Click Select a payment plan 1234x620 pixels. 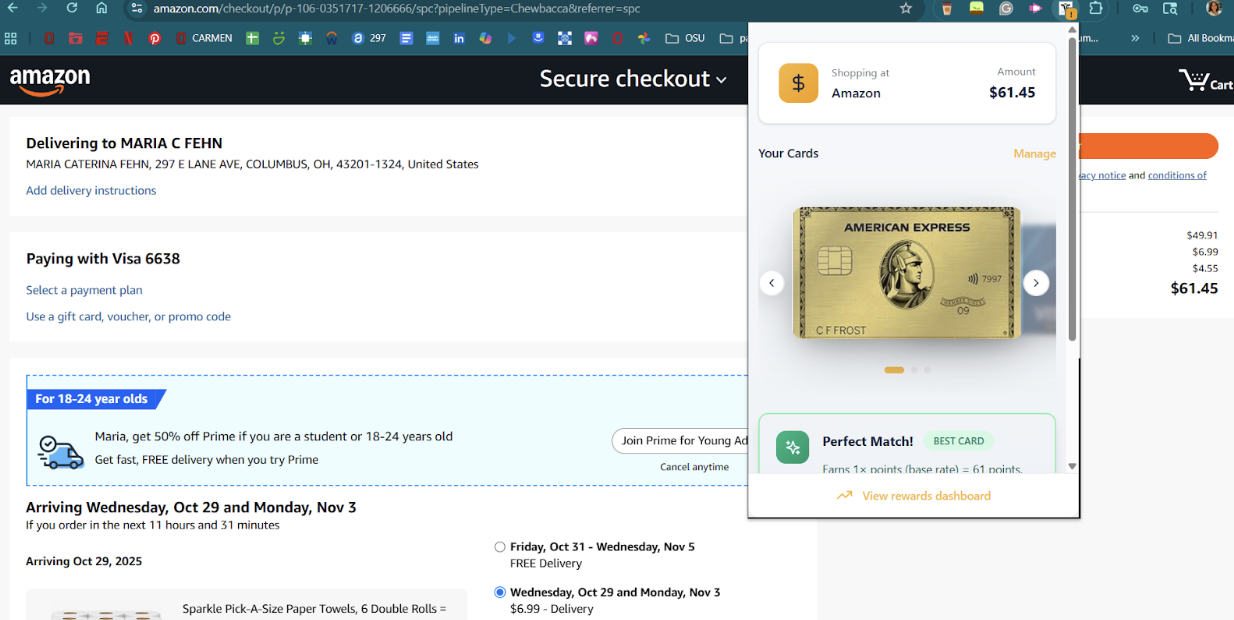point(84,290)
